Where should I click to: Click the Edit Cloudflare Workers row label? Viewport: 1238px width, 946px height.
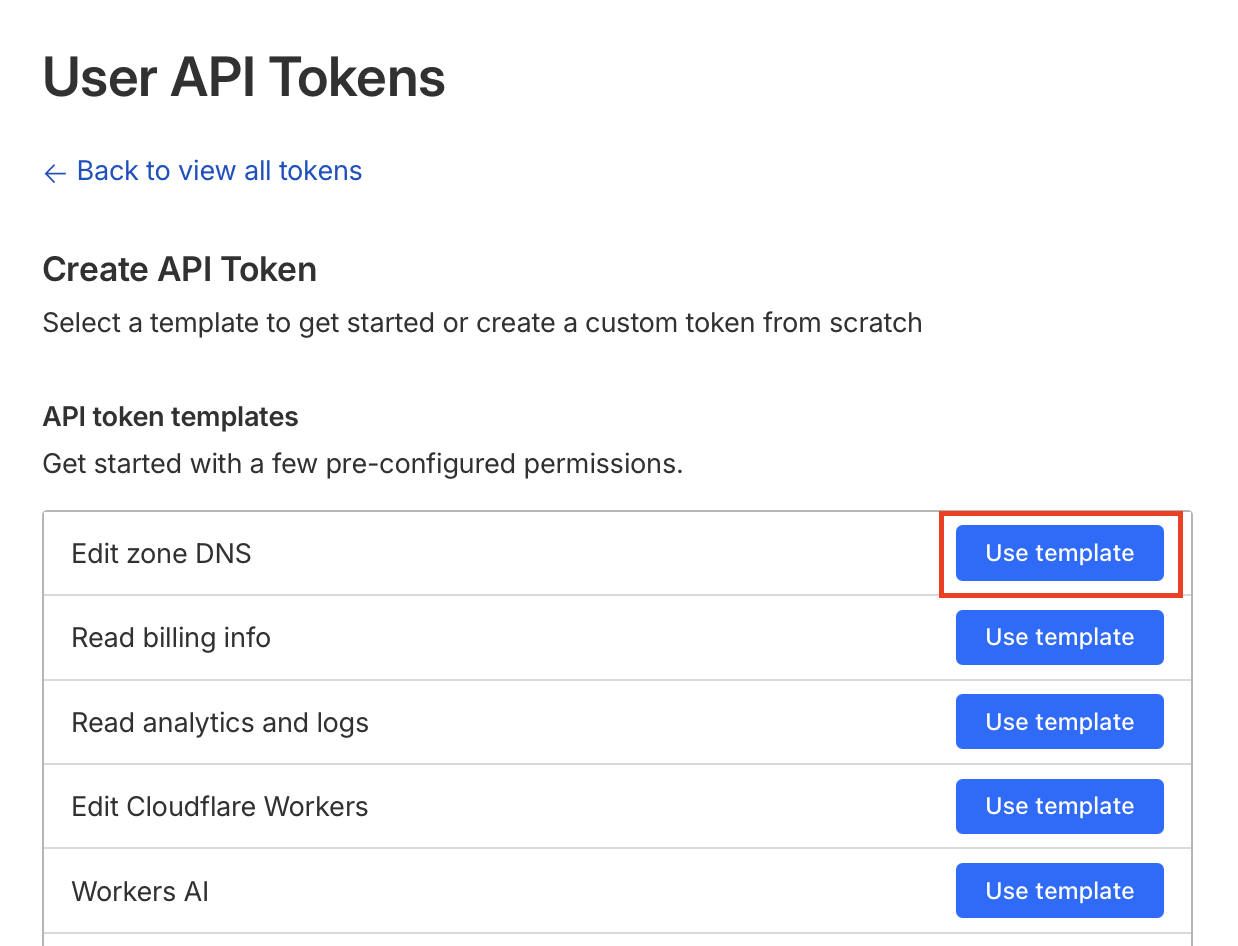pos(220,806)
